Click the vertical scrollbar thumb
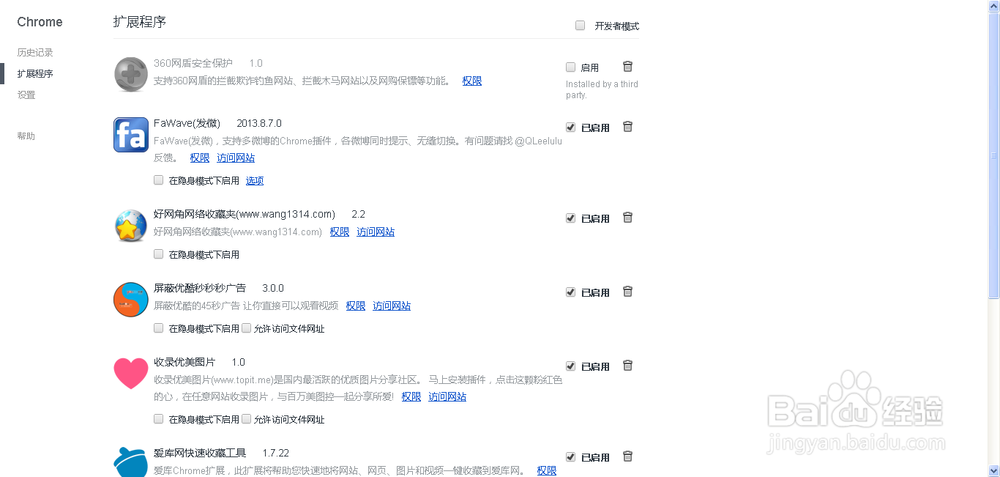This screenshot has height=477, width=1000. click(x=994, y=154)
